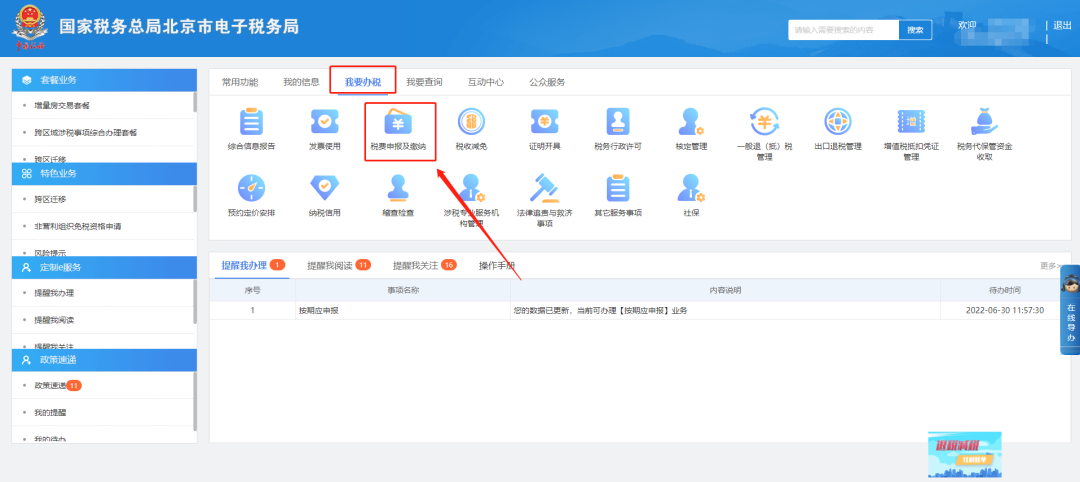This screenshot has width=1080, height=482.
Task: Switch to 常用功能 tab
Action: (240, 82)
